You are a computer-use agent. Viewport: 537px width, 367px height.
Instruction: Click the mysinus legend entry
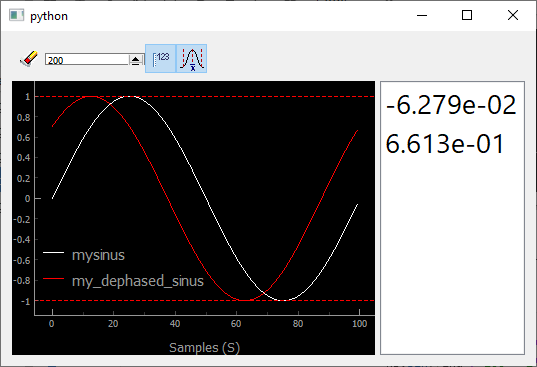pos(98,255)
